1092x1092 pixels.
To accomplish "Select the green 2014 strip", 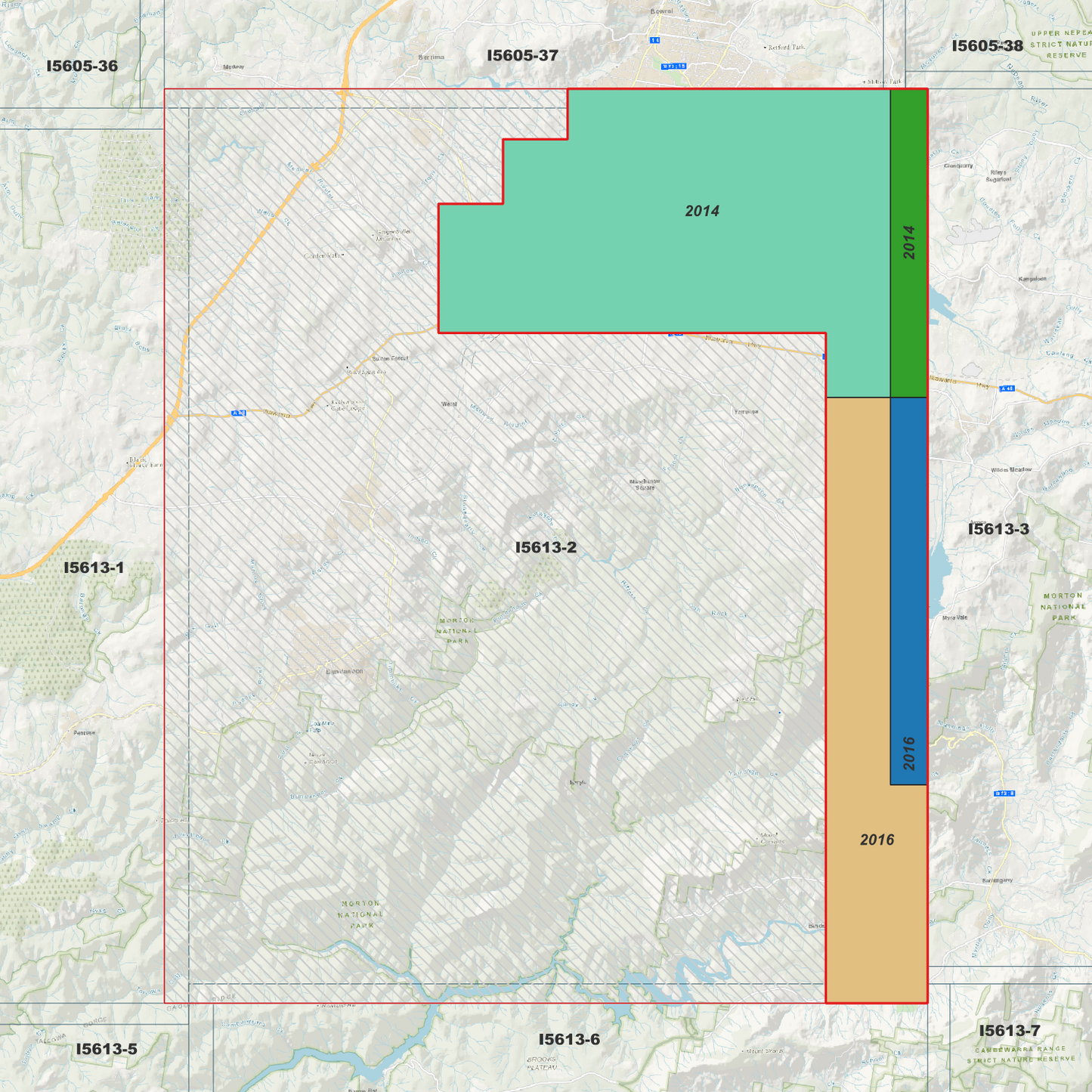I will coord(909,242).
